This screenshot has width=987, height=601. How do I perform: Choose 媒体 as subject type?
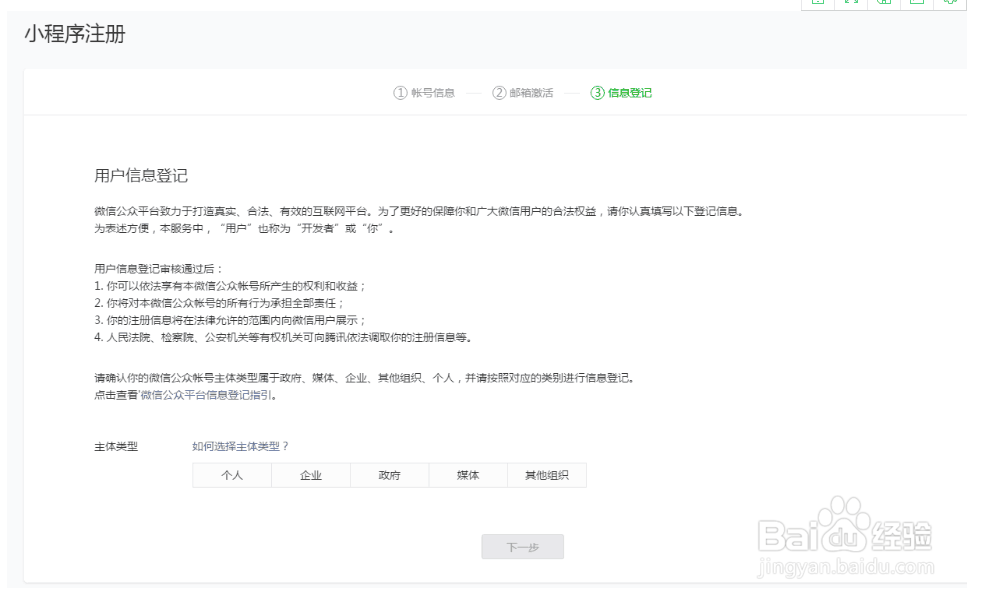(468, 475)
